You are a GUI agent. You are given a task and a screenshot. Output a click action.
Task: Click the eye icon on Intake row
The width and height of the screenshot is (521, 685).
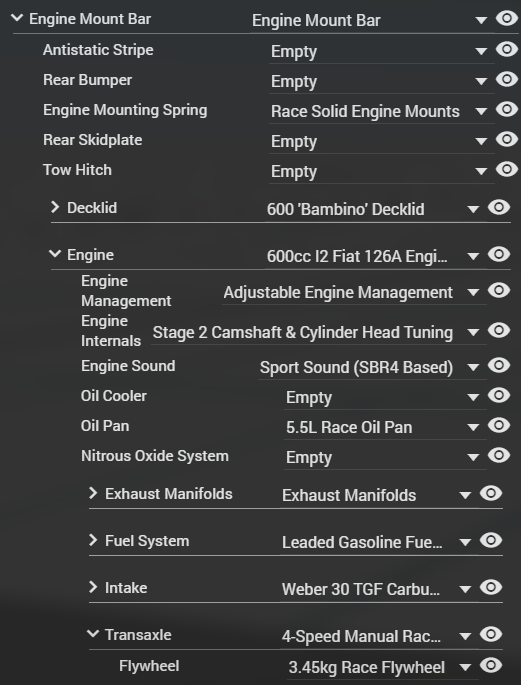(x=491, y=588)
